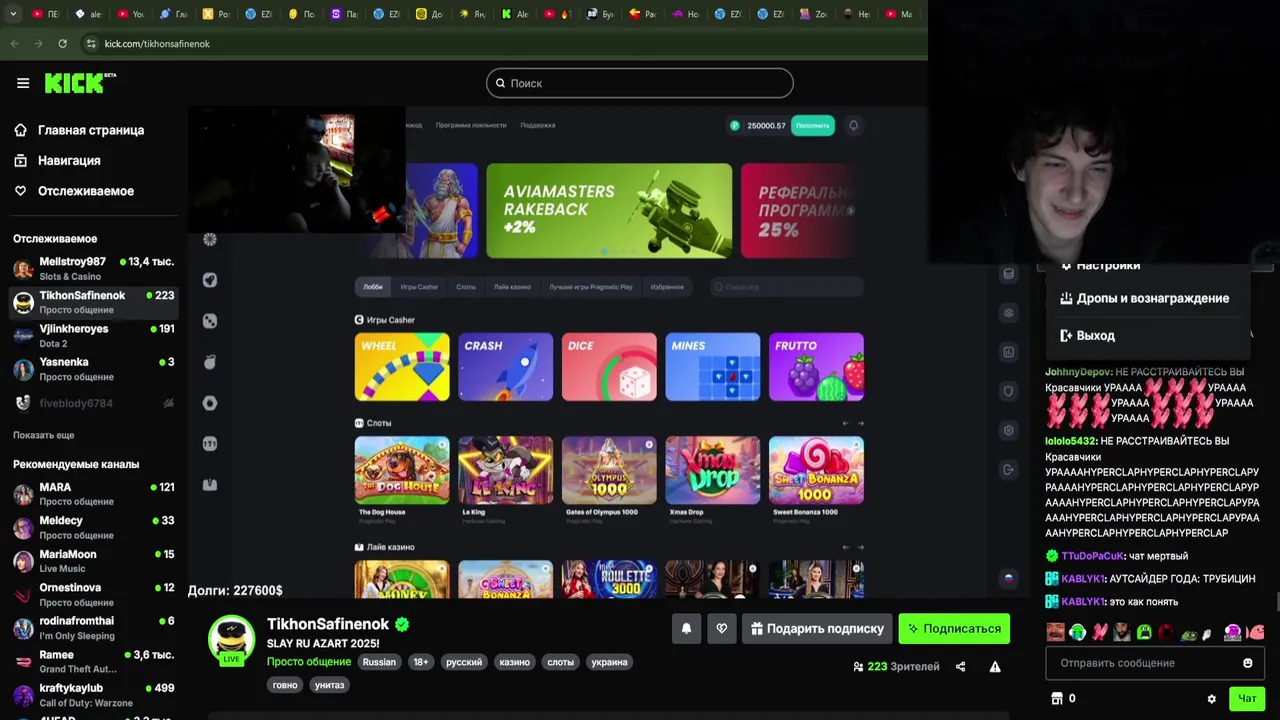Click the follow heart button

coord(722,629)
